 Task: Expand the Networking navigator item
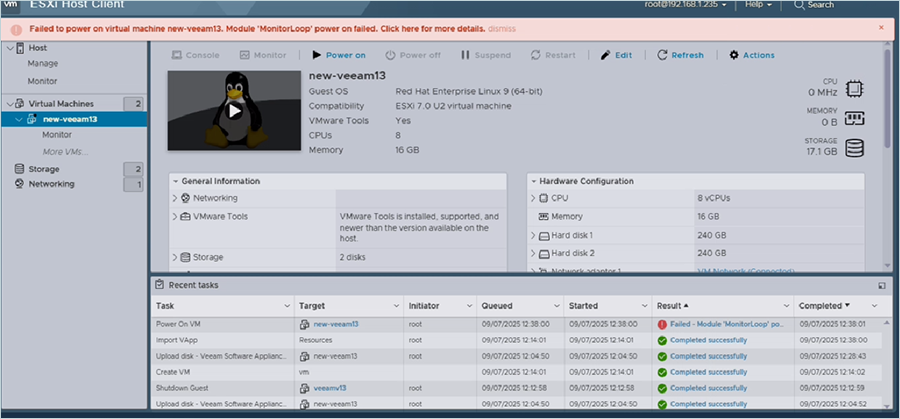click(x=50, y=184)
